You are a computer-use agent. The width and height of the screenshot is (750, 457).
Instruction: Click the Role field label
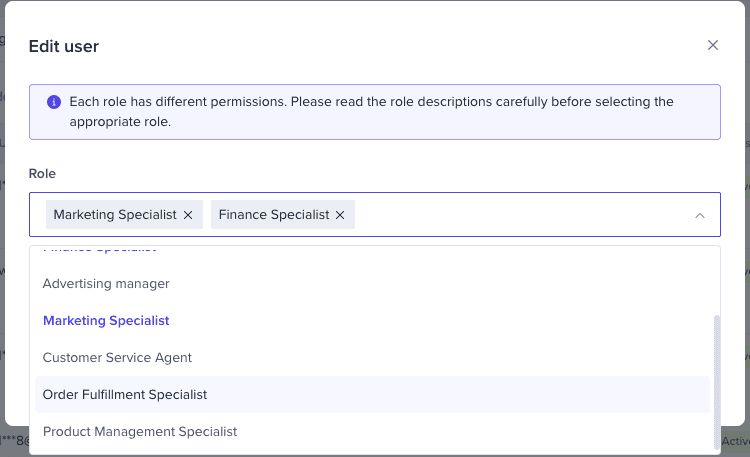point(42,174)
